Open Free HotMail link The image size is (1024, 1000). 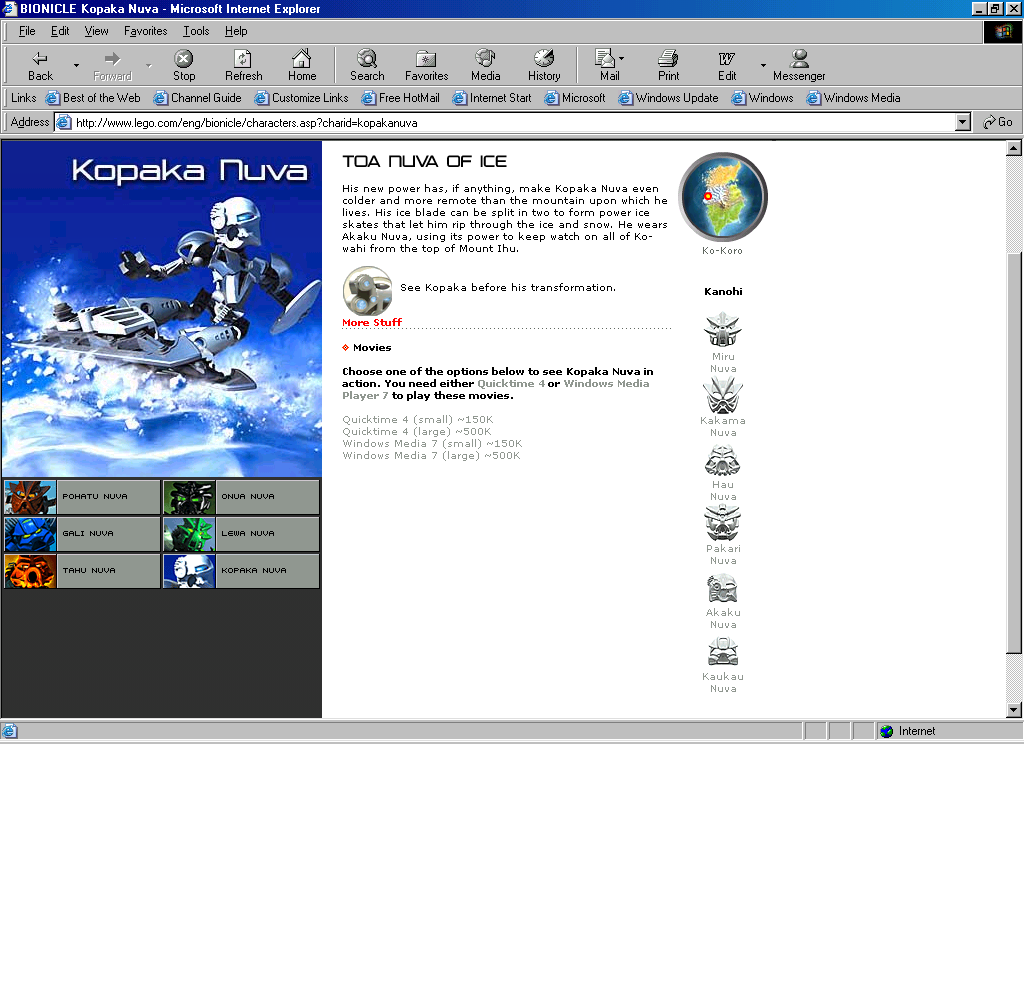point(400,98)
